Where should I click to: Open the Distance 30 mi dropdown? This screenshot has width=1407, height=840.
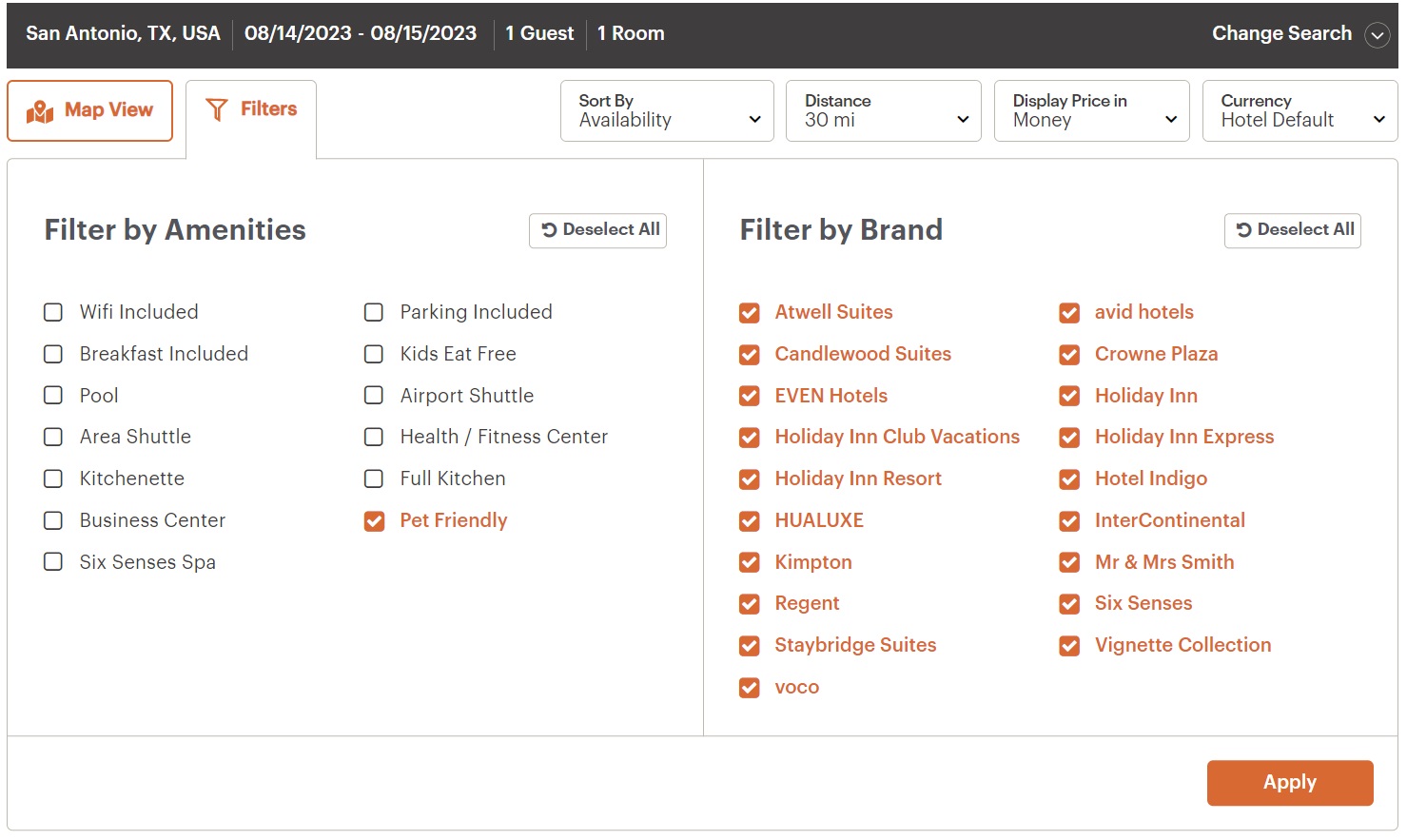(883, 110)
